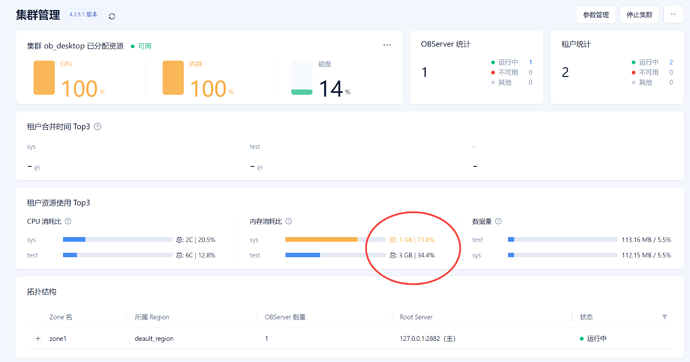Click the 所属 Region column header
Screen dimensions: 690x362
point(152,317)
